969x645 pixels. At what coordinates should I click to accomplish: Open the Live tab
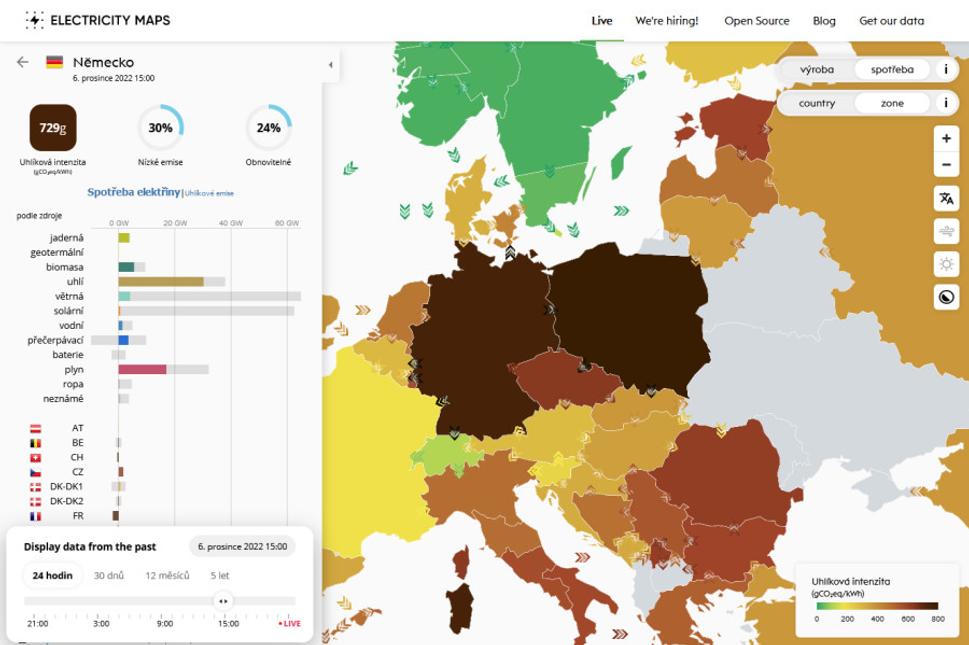601,20
